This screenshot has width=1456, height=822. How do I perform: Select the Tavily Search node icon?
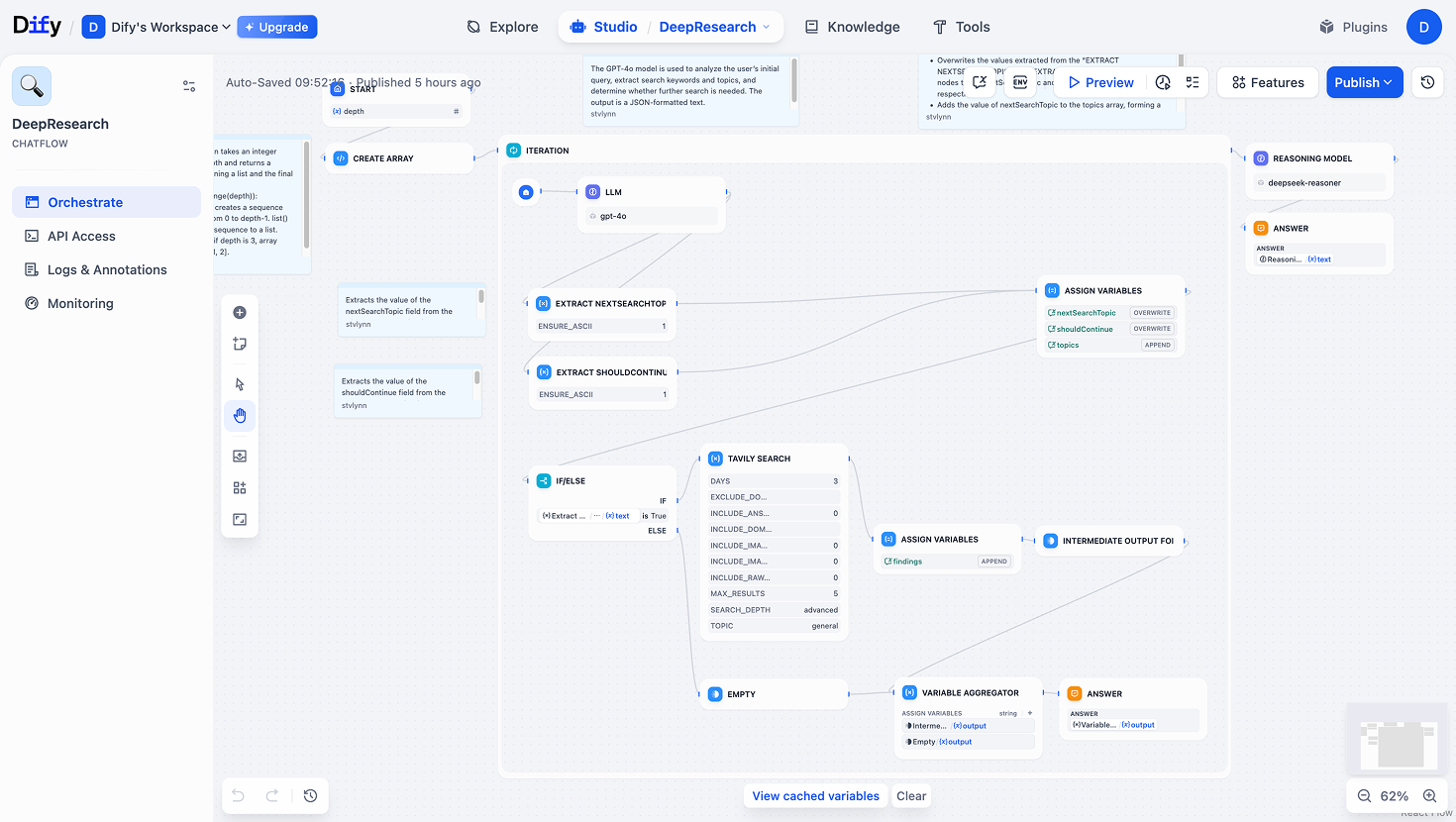tap(715, 459)
